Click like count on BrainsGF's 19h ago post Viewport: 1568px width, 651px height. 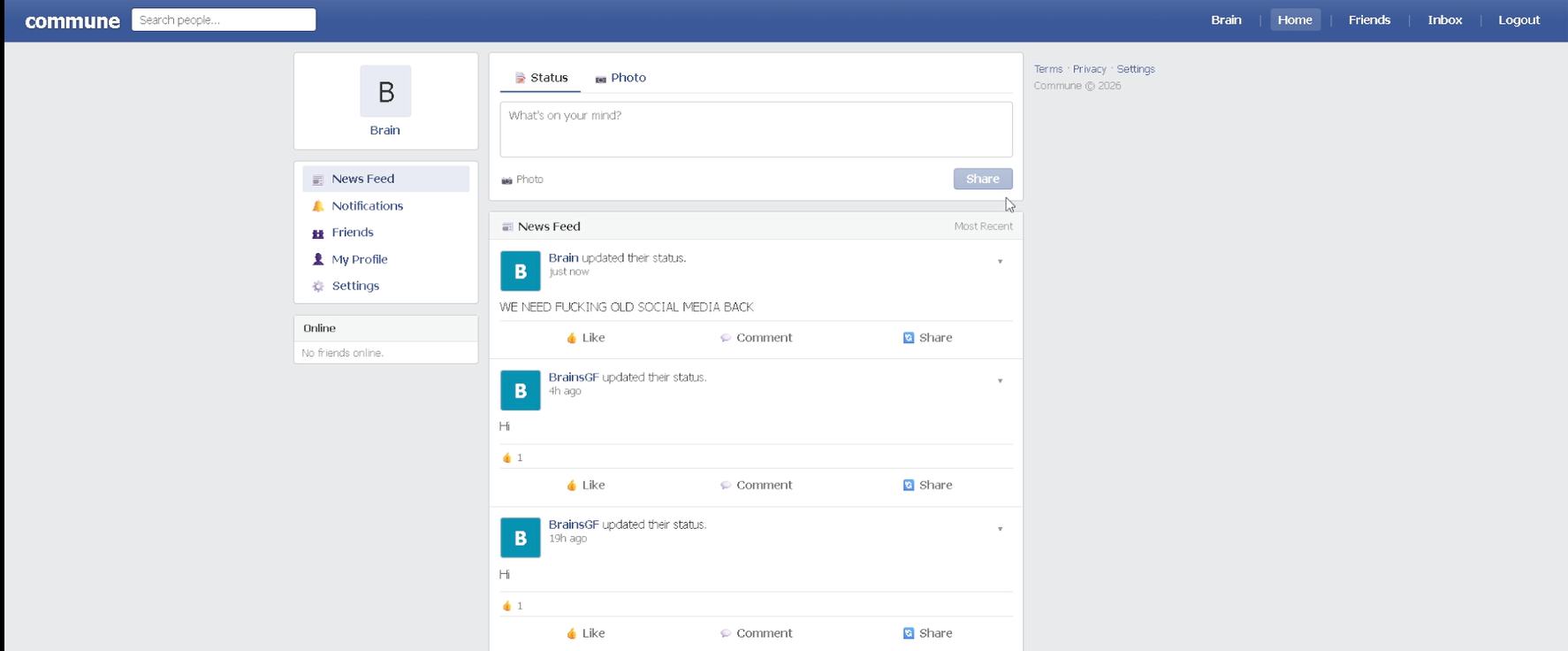pyautogui.click(x=513, y=606)
